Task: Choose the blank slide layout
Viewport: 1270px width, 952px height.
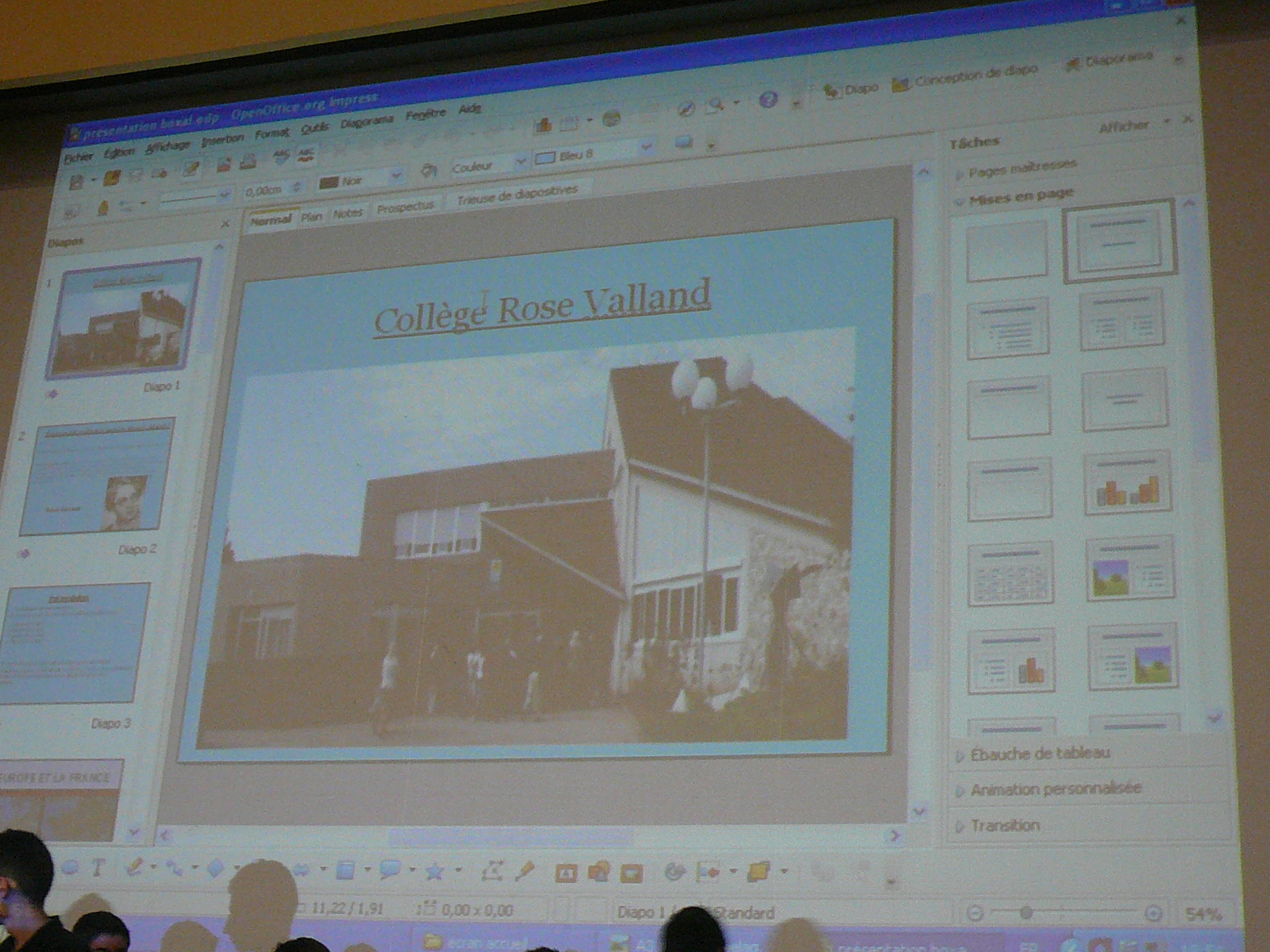Action: coord(1007,251)
